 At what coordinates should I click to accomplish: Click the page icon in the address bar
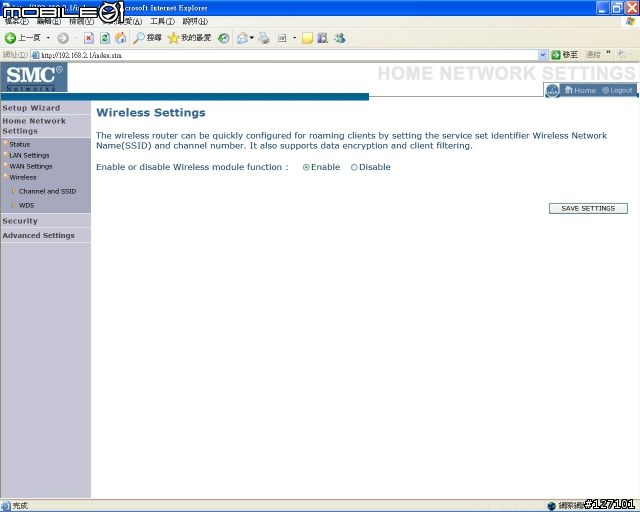tap(36, 55)
